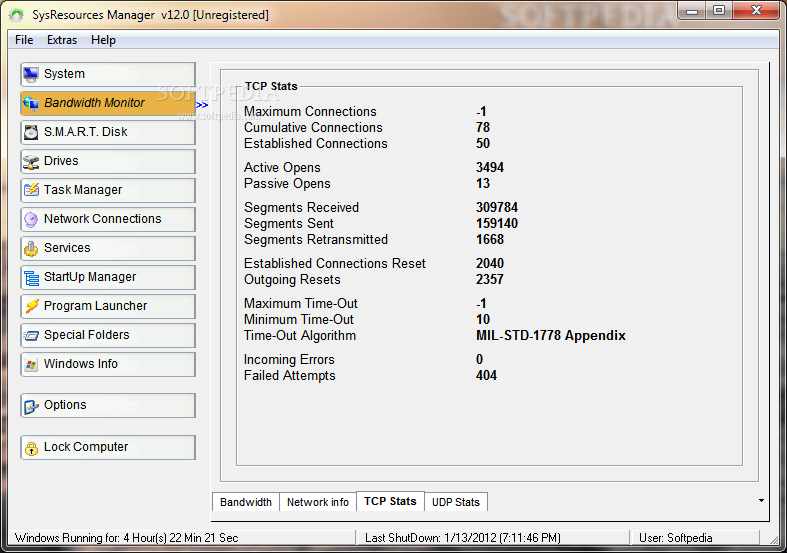Click the Services icon in sidebar
This screenshot has height=553, width=787.
[31, 248]
